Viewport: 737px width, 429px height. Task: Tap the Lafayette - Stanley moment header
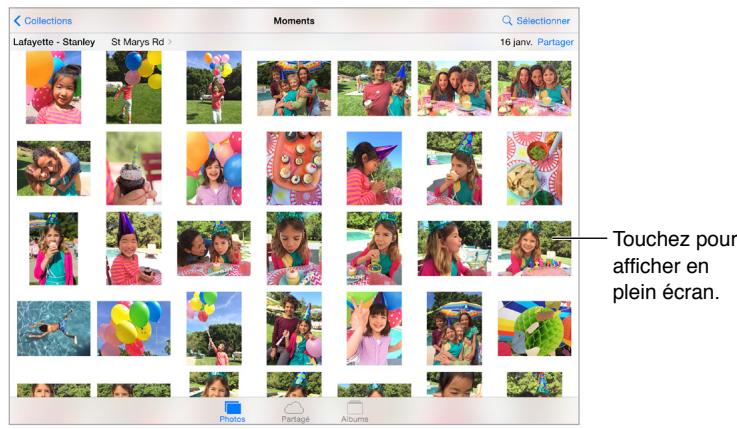point(54,42)
